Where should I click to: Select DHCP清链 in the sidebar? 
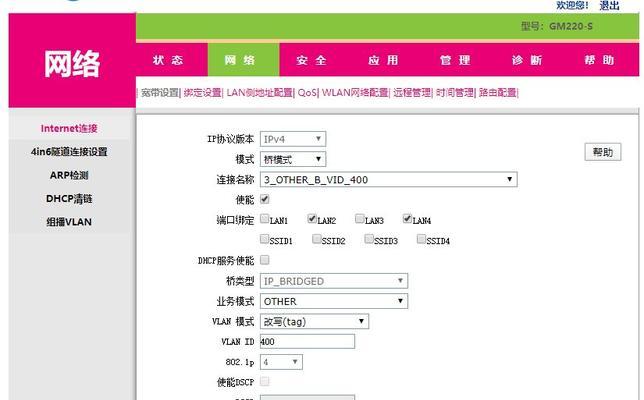pyautogui.click(x=69, y=199)
